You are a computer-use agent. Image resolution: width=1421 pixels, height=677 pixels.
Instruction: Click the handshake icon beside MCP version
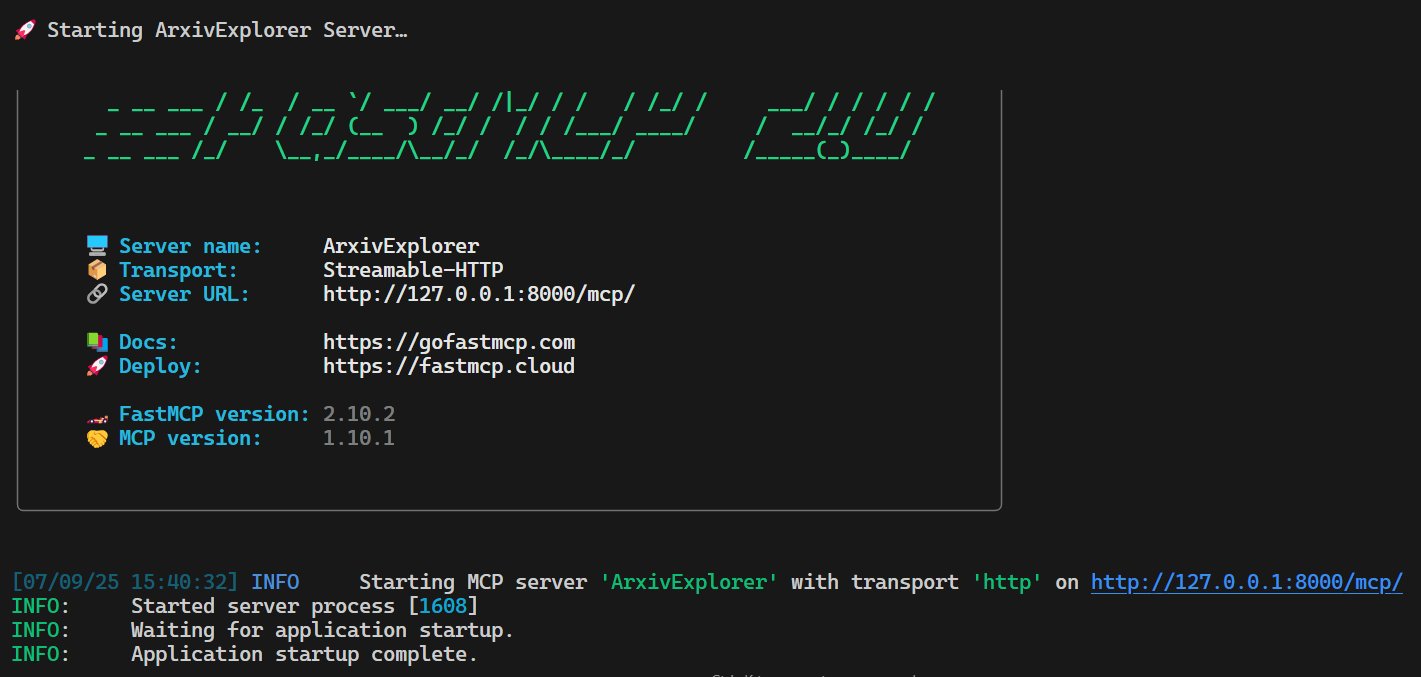[96, 438]
